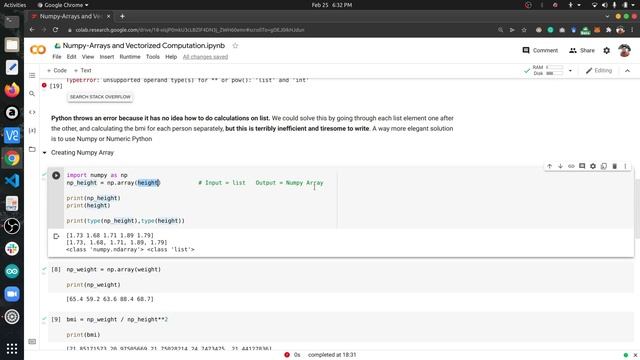Screen dimensions: 640x360
Task: Select the Numpy-Arrays browser tab
Action: pos(70,16)
